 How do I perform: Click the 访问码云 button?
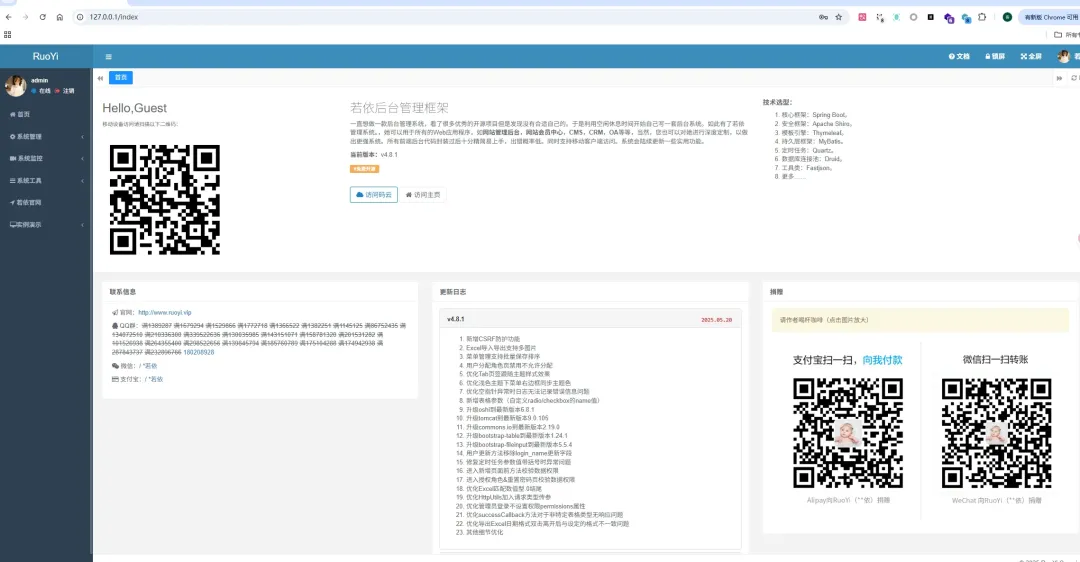[374, 195]
